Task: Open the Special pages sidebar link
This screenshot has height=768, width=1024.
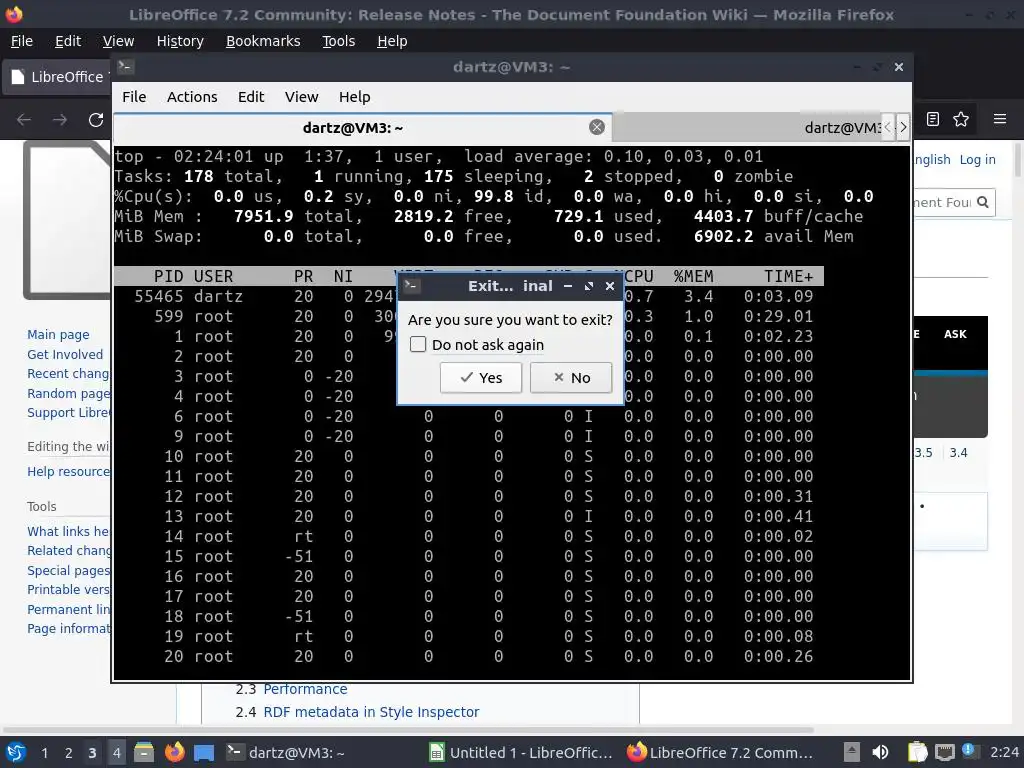Action: pos(69,570)
